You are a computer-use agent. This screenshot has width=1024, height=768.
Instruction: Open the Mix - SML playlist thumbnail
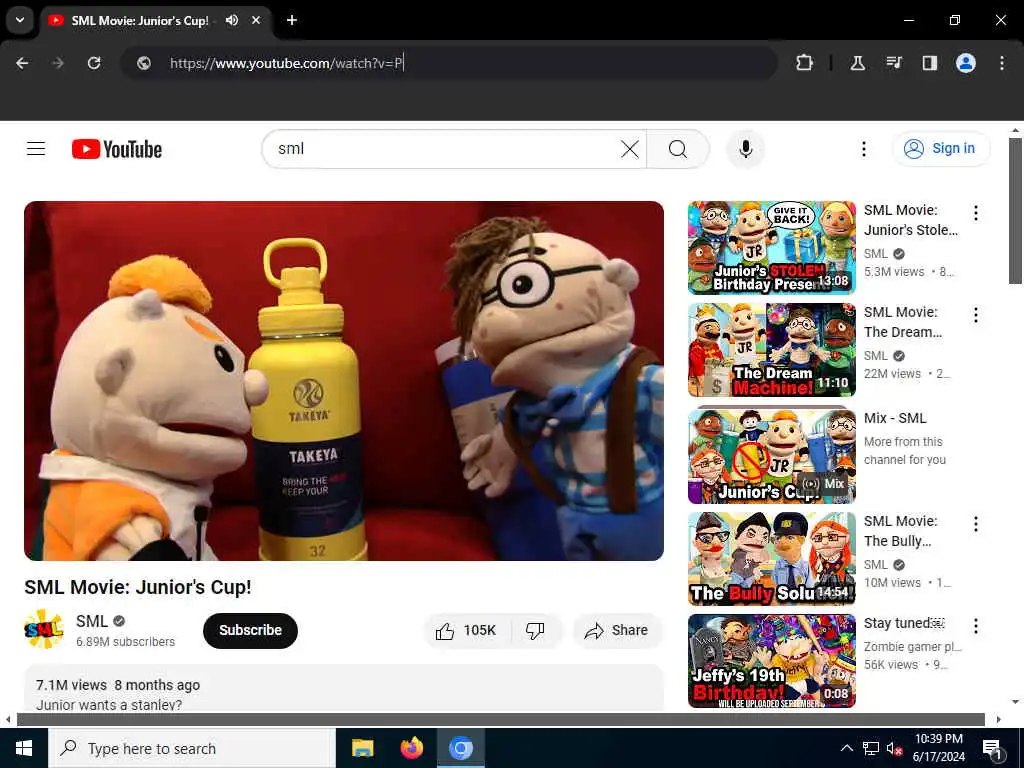tap(771, 455)
